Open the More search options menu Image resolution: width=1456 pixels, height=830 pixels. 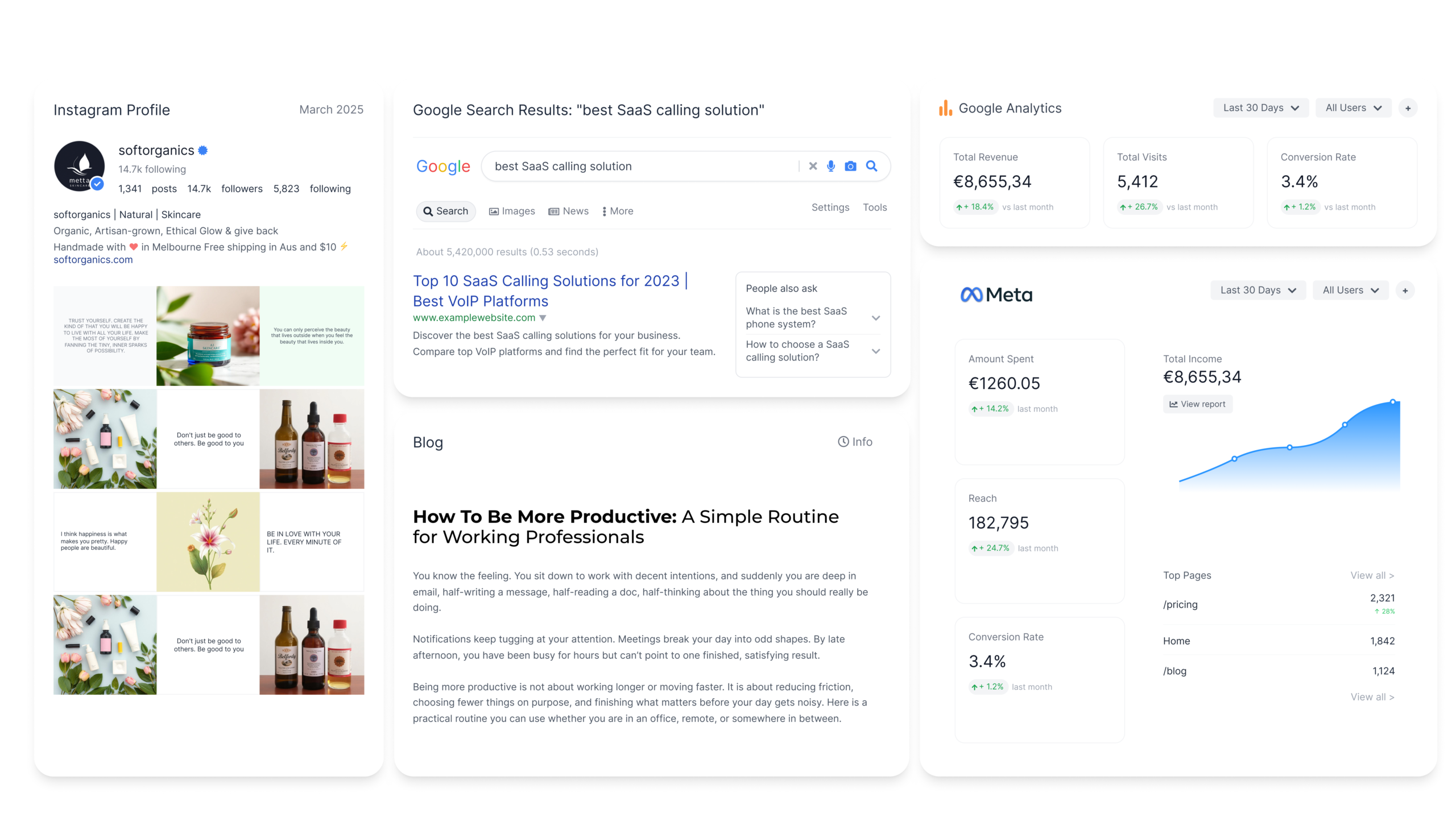point(618,211)
